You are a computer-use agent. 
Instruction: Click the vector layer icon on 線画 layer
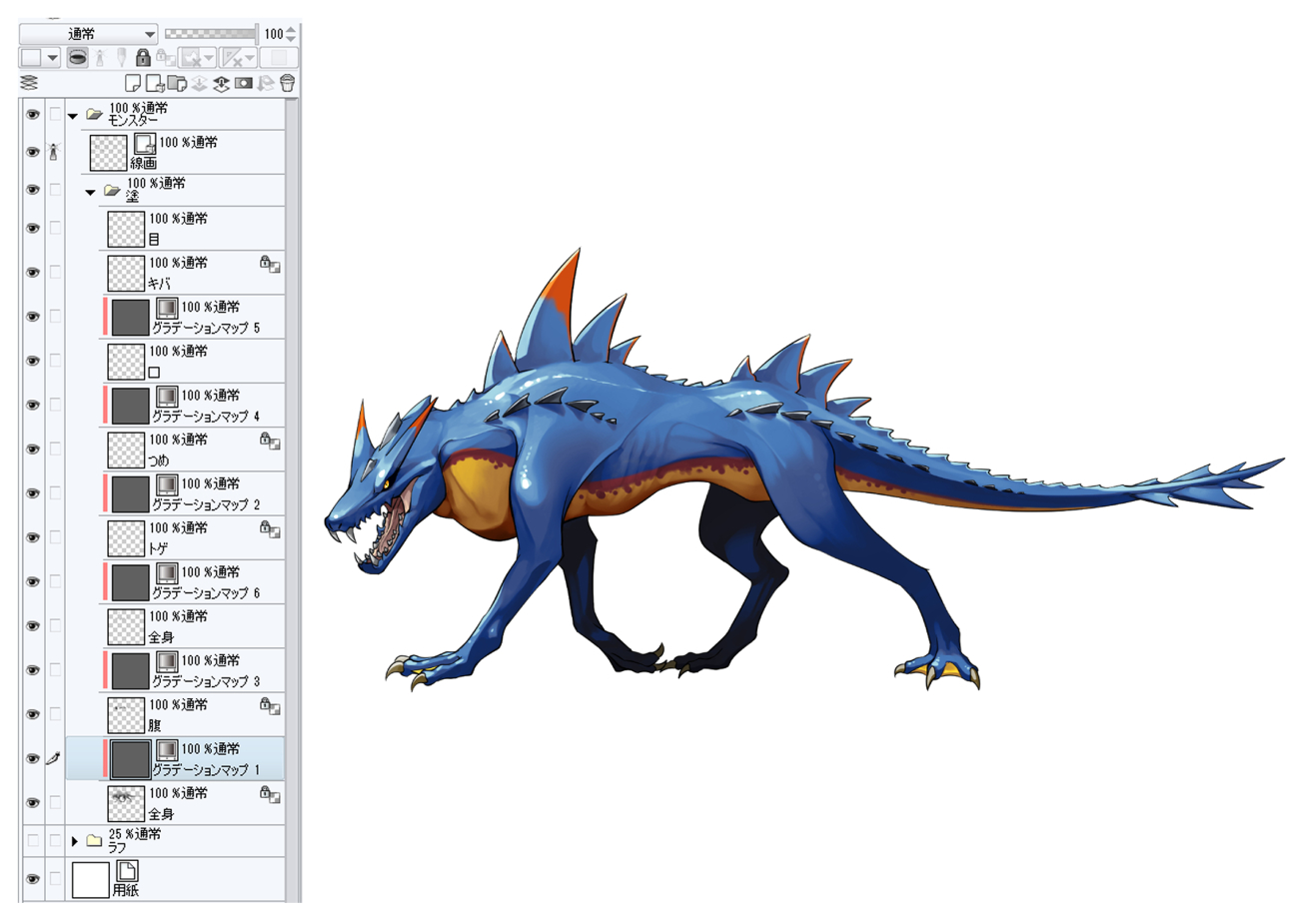145,144
